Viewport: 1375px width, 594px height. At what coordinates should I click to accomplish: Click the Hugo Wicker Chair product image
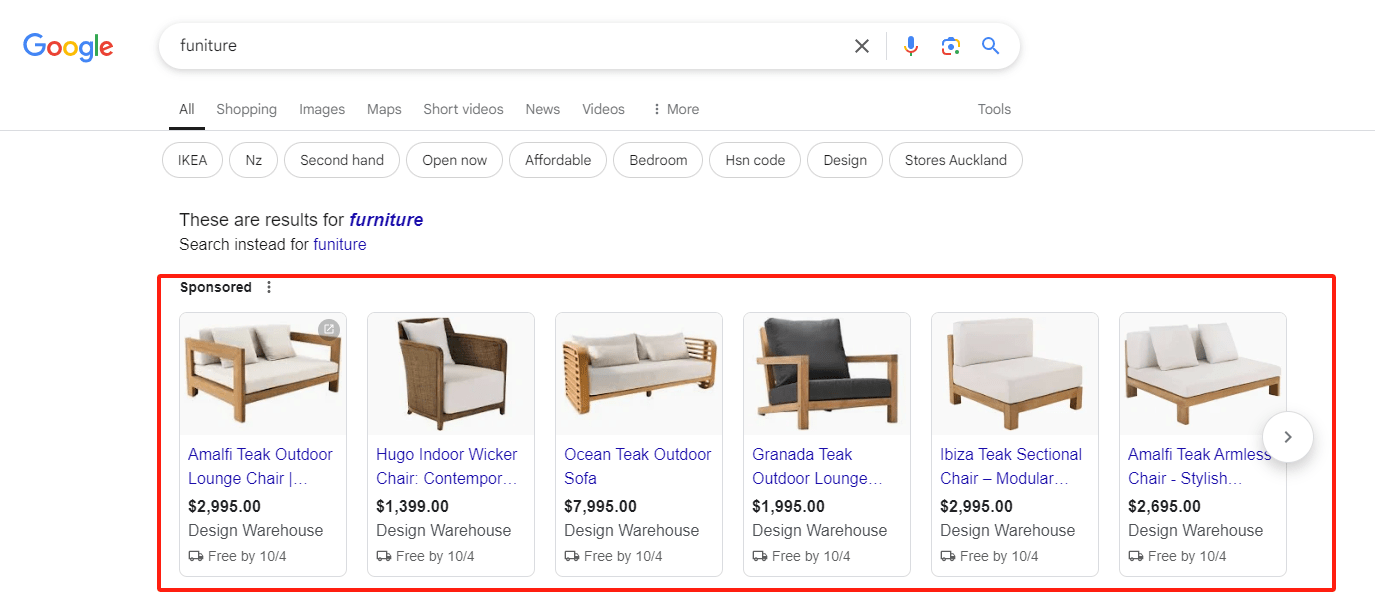tap(451, 374)
